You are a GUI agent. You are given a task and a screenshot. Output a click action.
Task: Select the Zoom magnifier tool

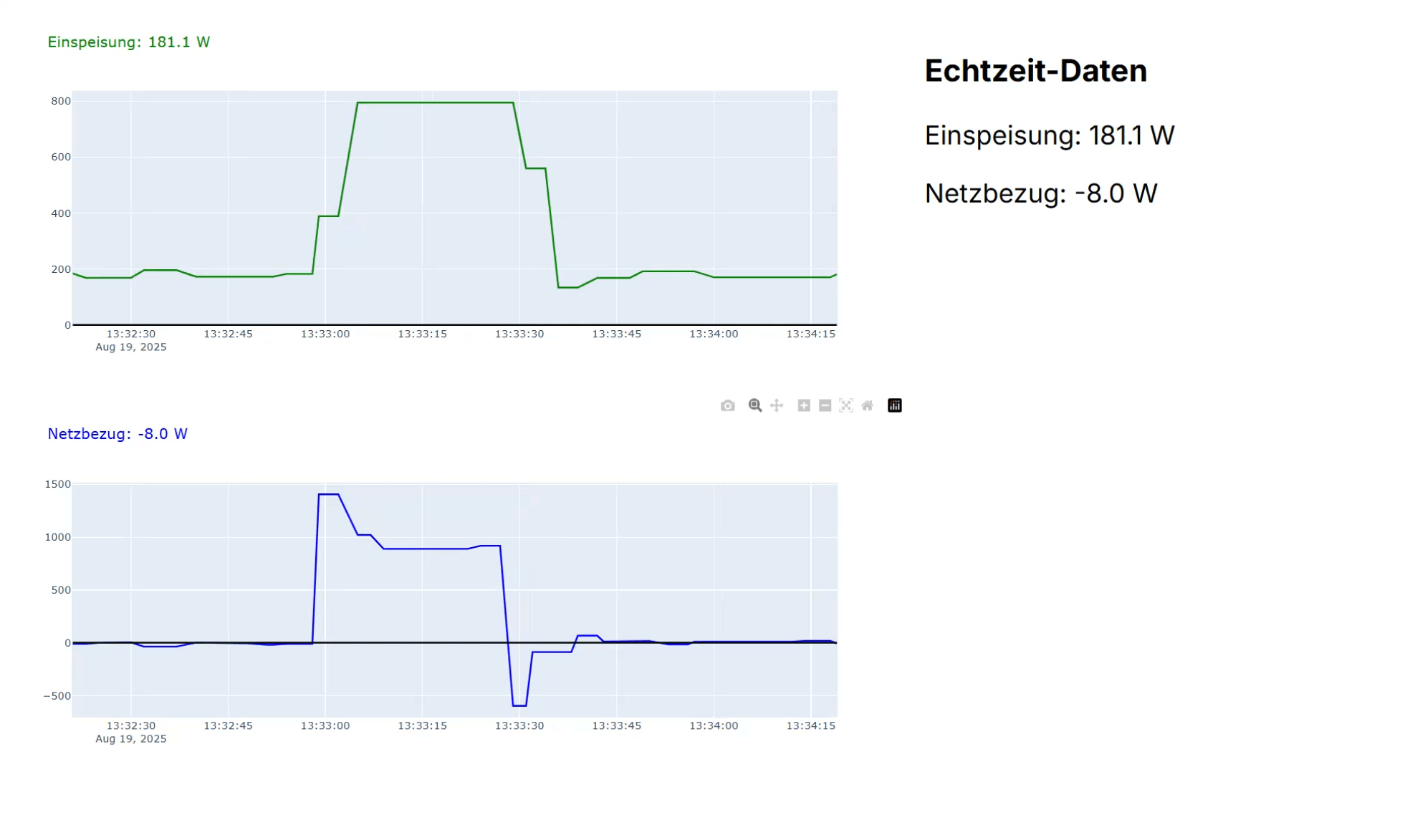tap(754, 406)
